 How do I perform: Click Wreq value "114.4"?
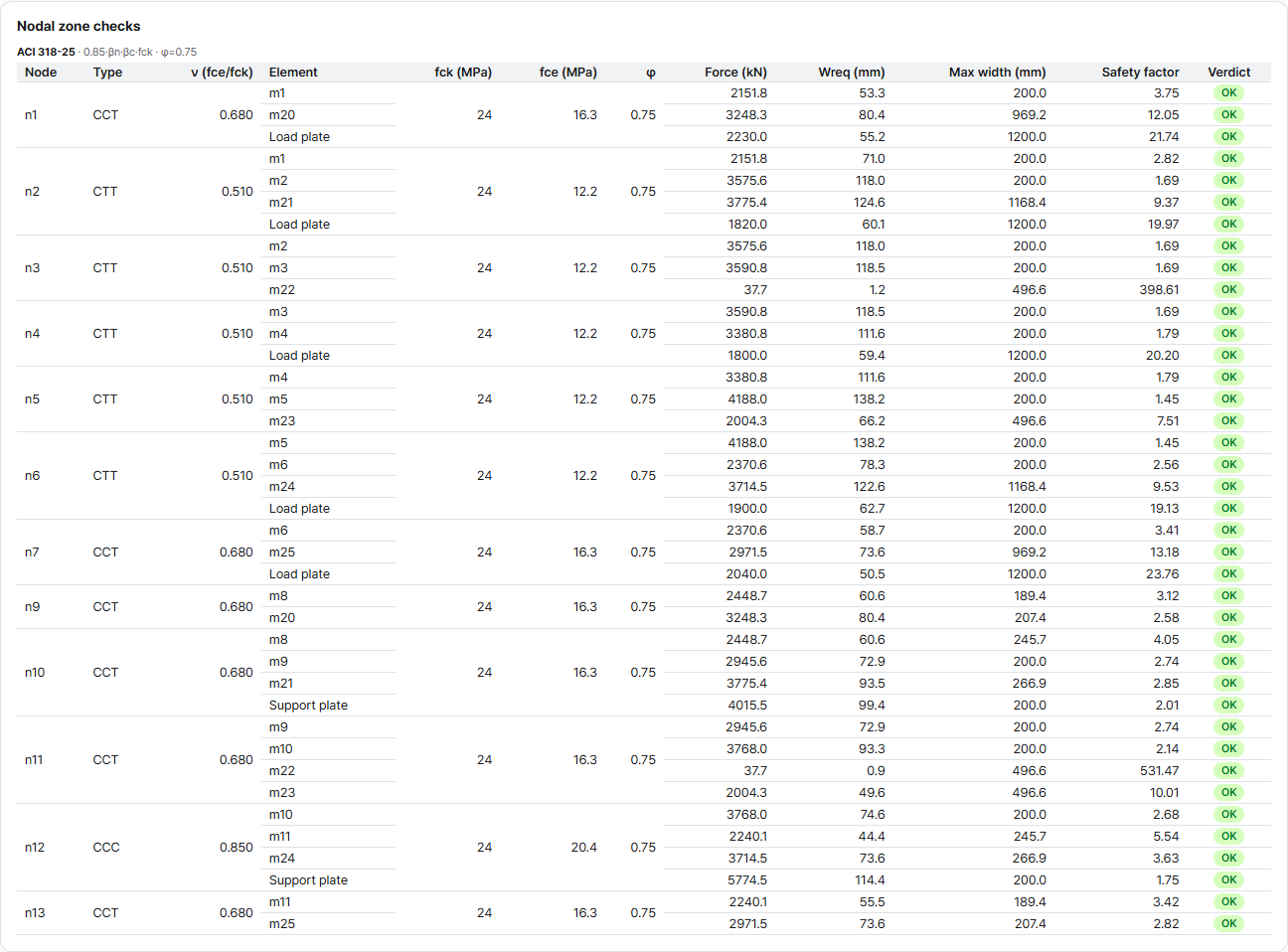[x=871, y=879]
